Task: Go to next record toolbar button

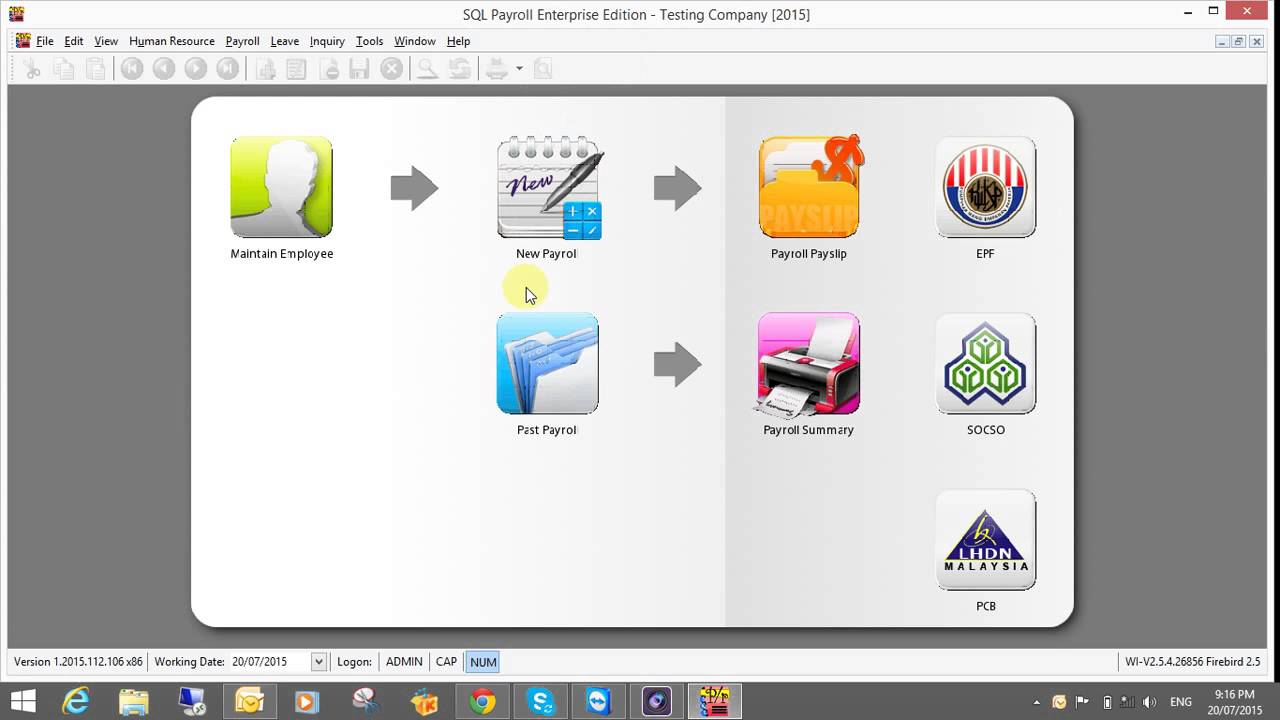Action: [x=196, y=68]
